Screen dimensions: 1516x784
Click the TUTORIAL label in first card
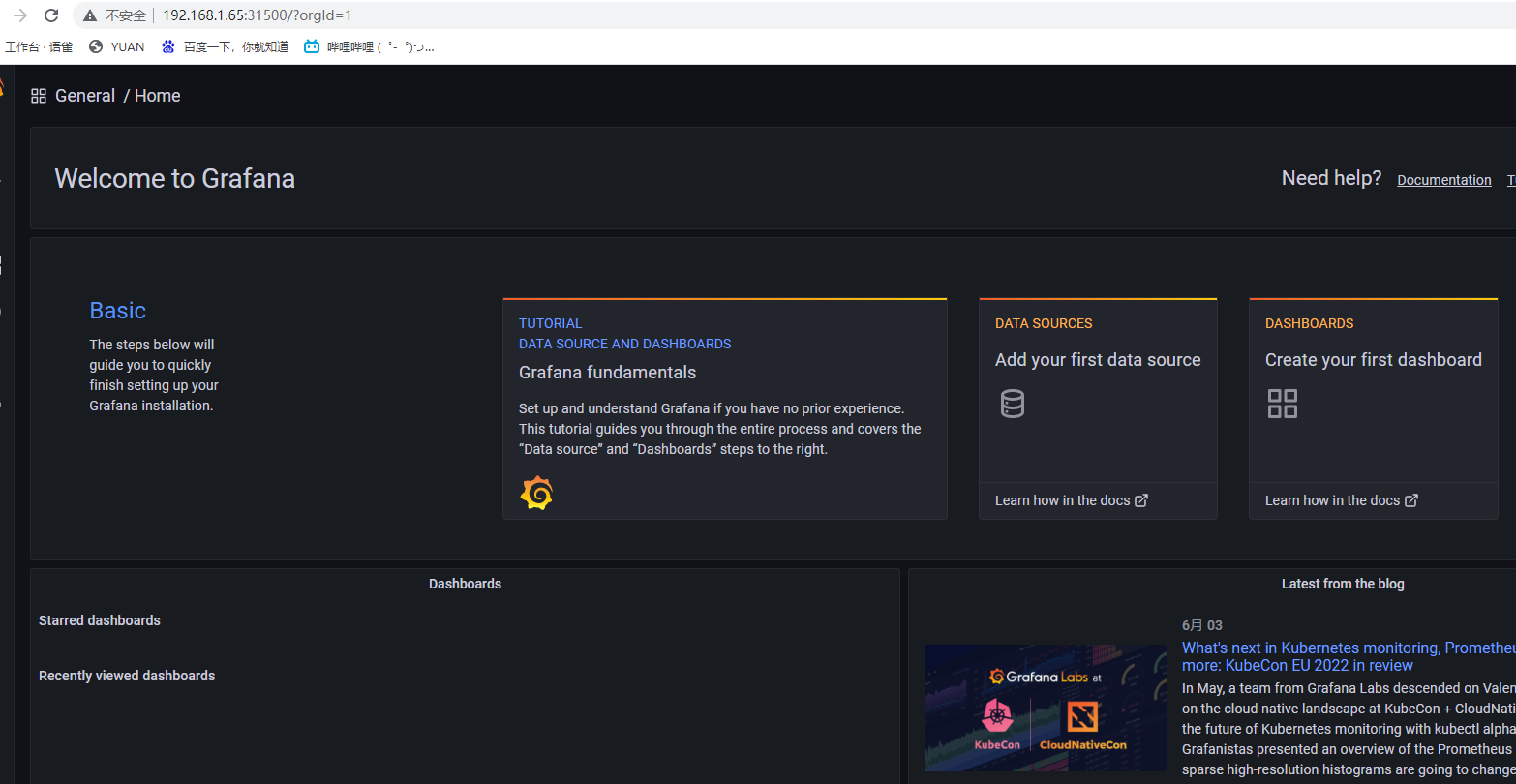click(x=551, y=323)
